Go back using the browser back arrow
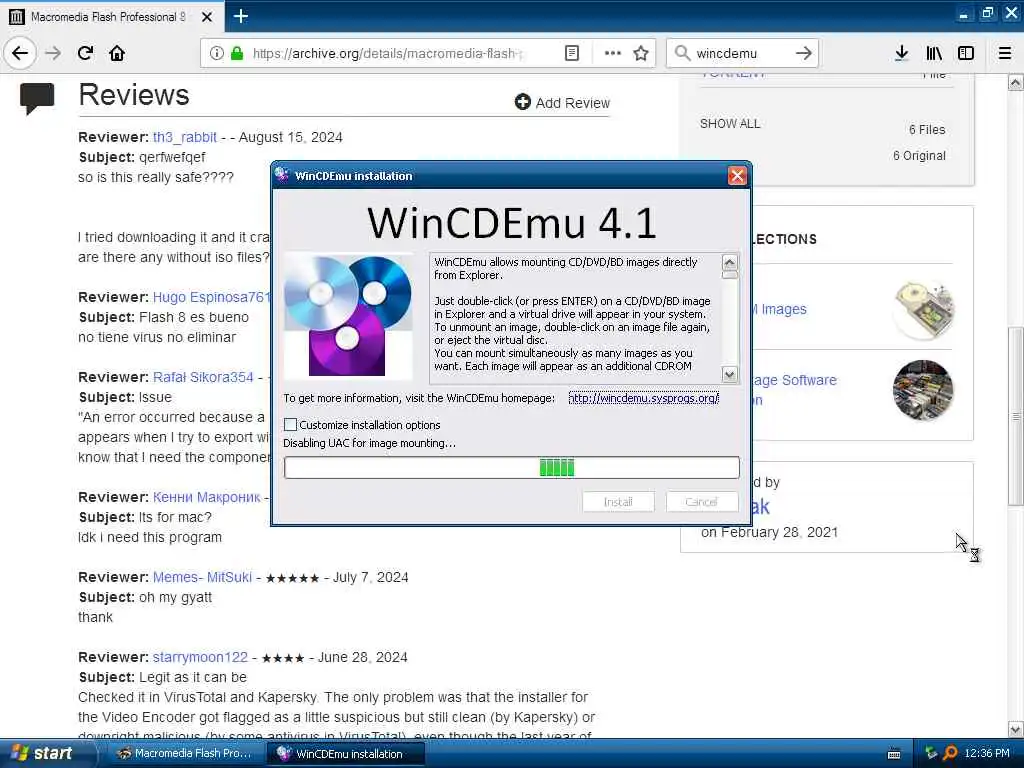The image size is (1024, 768). point(20,53)
